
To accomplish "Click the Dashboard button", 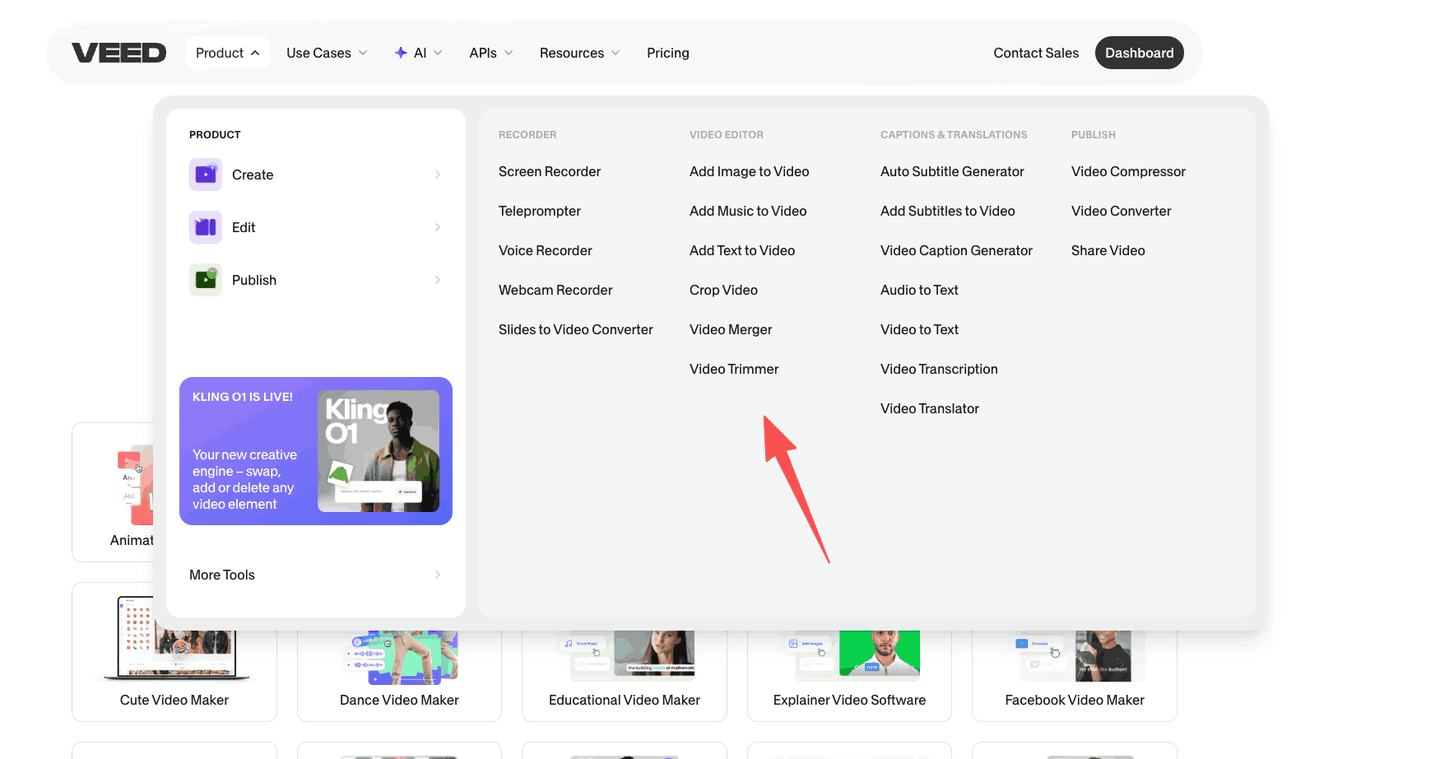I will pos(1139,53).
